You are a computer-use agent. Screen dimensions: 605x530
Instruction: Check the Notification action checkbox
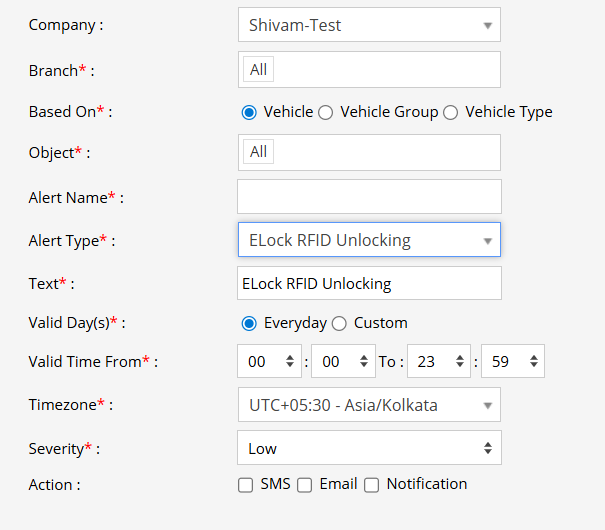pos(371,485)
